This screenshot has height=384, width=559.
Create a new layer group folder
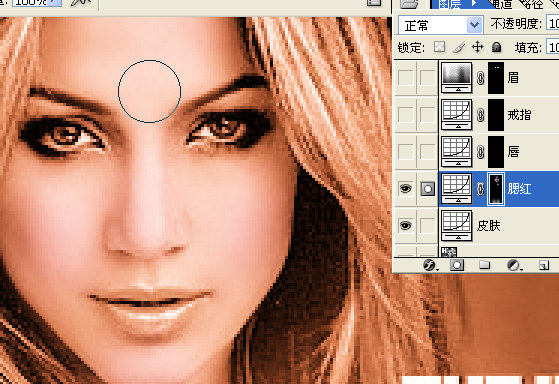(x=484, y=265)
